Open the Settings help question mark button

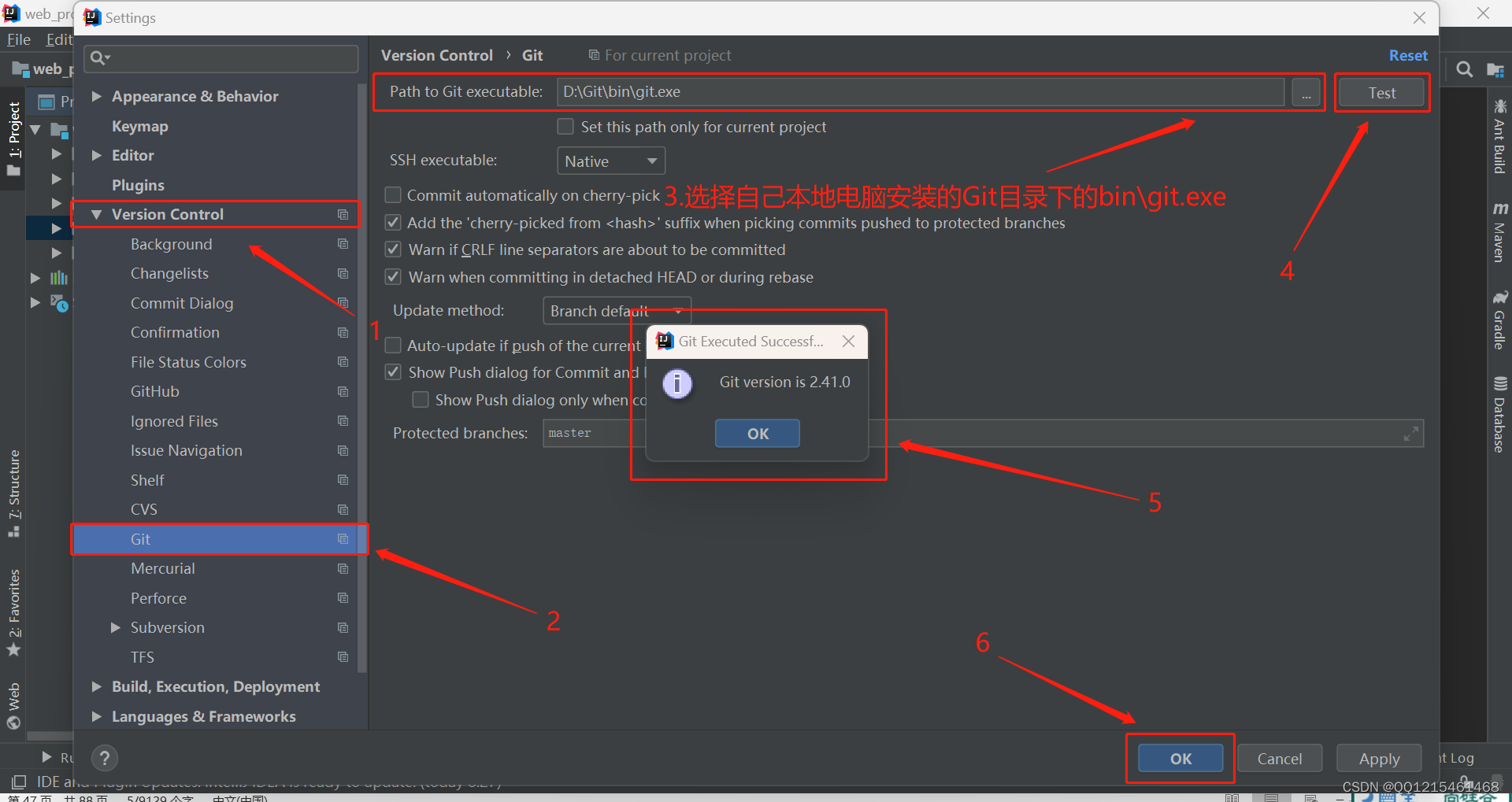[105, 758]
